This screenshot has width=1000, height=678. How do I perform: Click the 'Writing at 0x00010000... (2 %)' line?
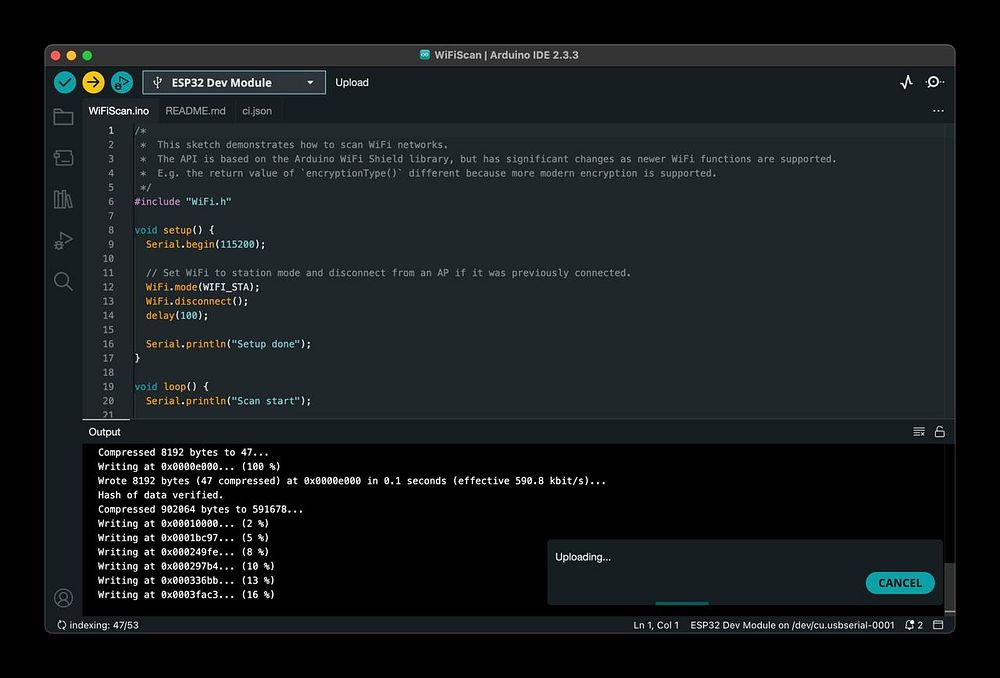pyautogui.click(x=183, y=524)
